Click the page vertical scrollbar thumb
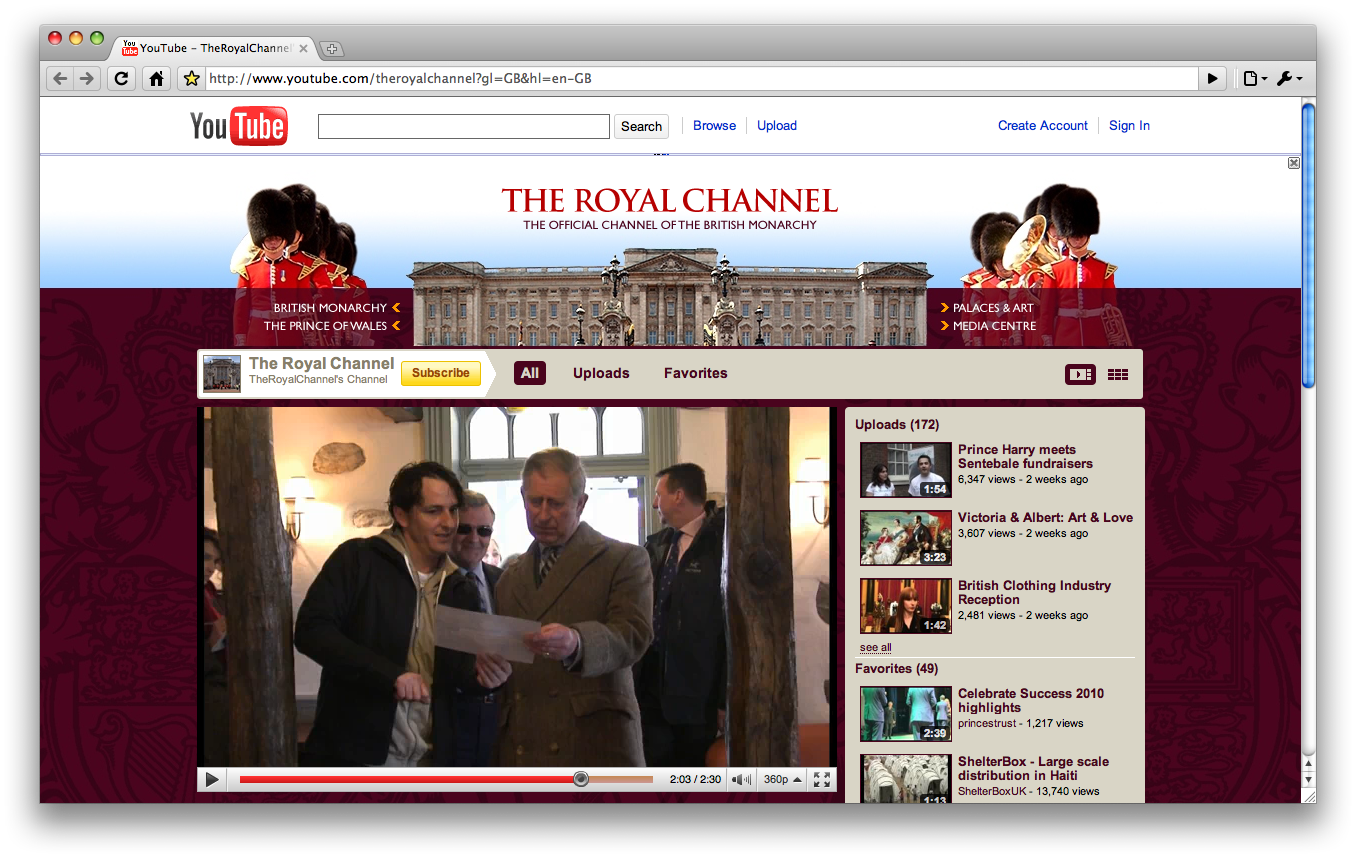This screenshot has height=858, width=1356. (1308, 245)
